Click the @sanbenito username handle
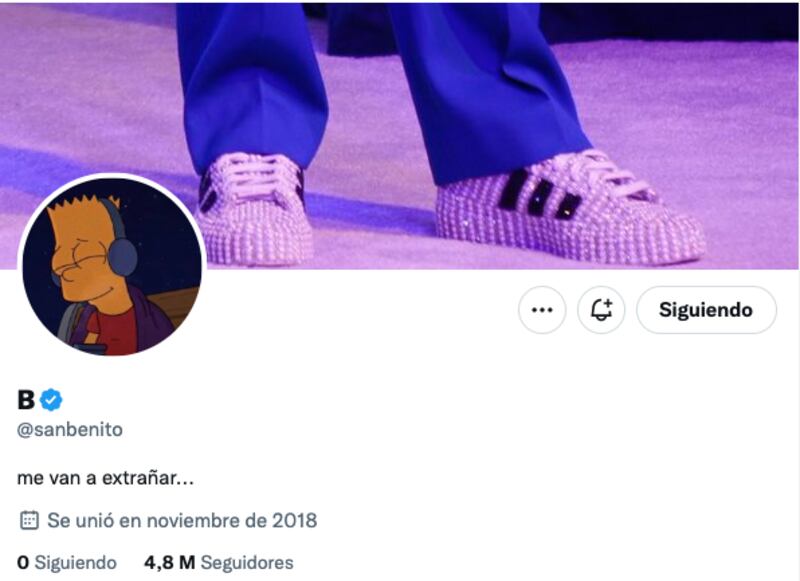 (69, 430)
